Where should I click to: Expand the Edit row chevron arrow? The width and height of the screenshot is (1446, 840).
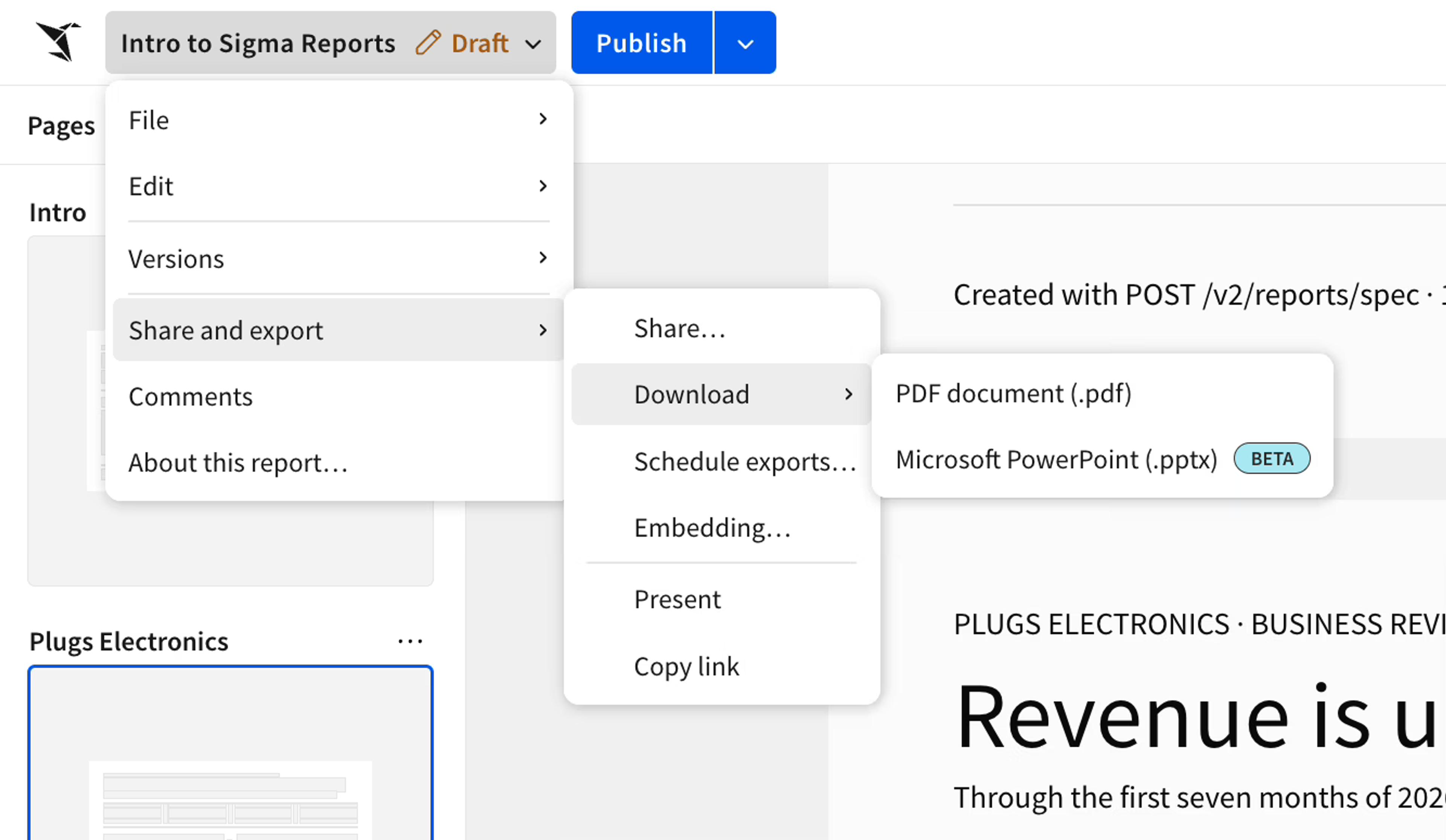(x=543, y=185)
